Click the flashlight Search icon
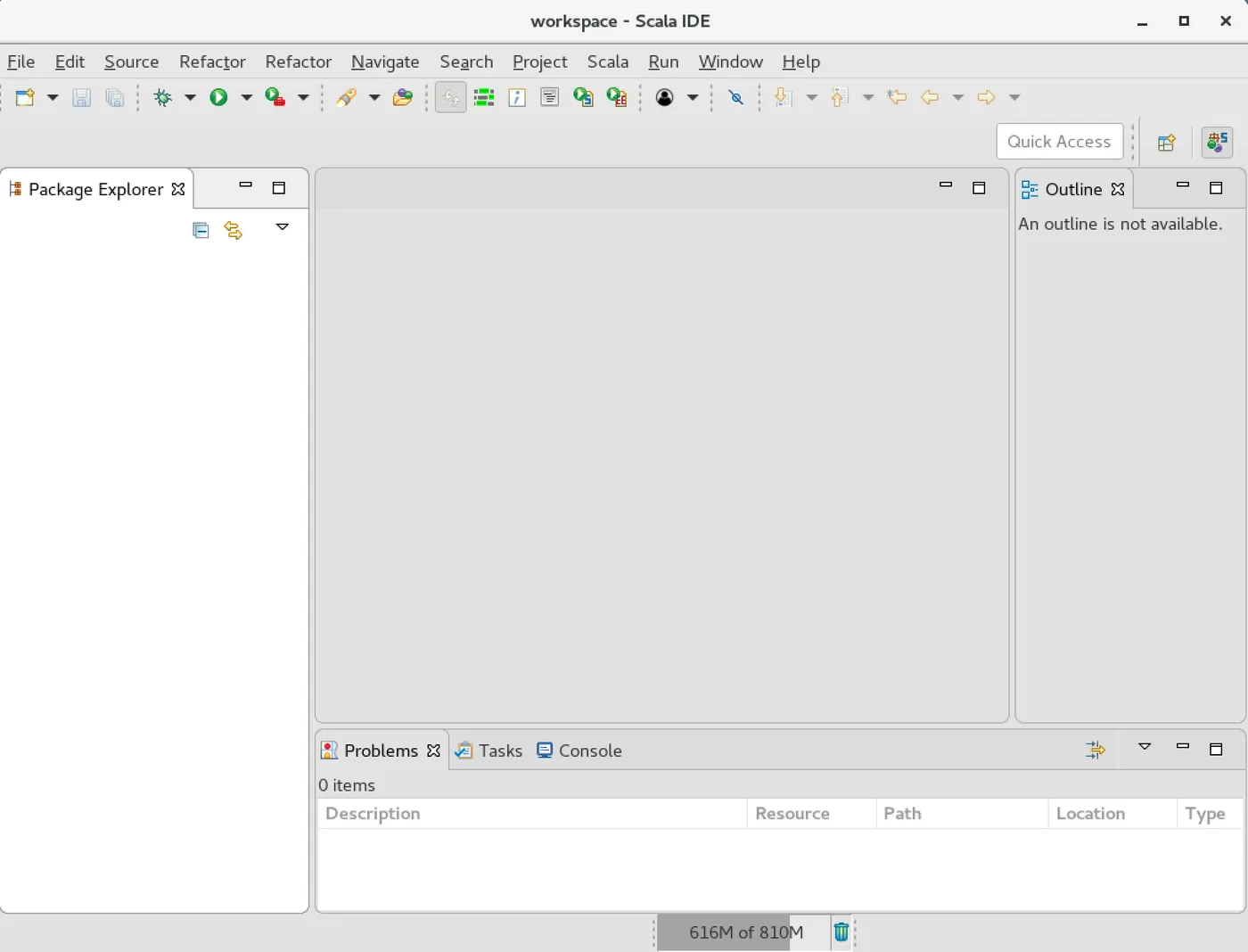The height and width of the screenshot is (952, 1248). click(x=346, y=97)
